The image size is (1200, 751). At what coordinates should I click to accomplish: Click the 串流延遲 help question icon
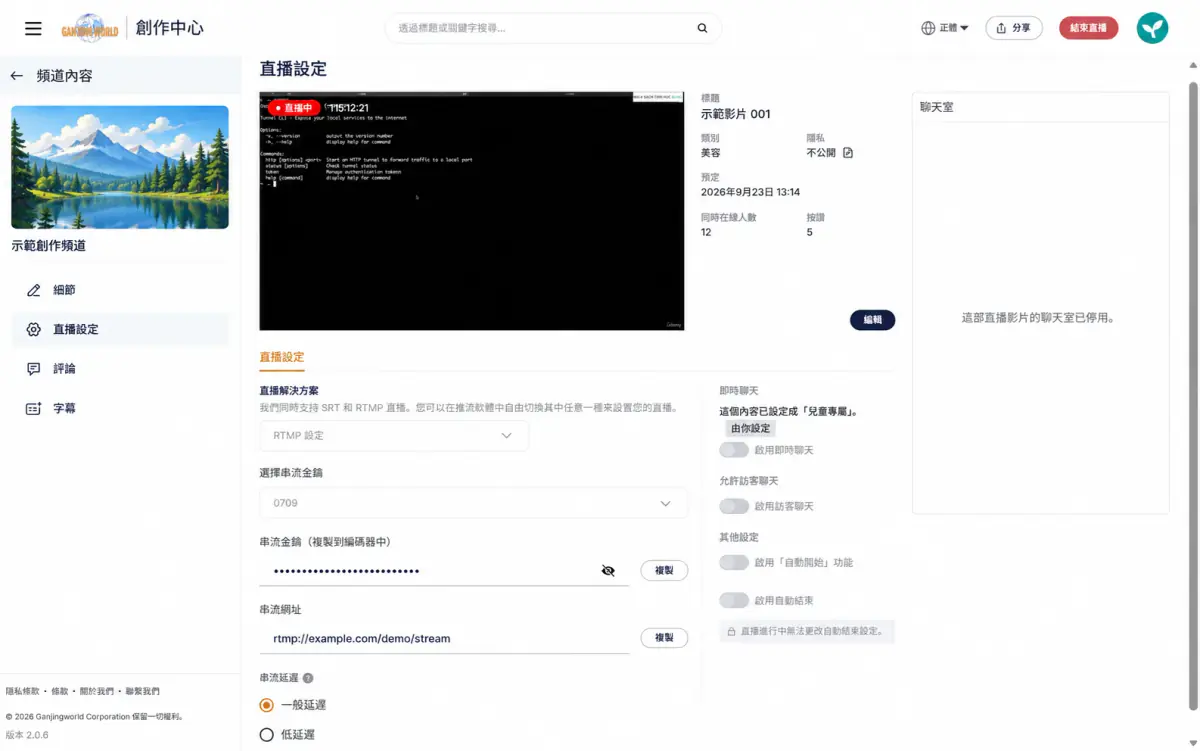click(x=308, y=678)
